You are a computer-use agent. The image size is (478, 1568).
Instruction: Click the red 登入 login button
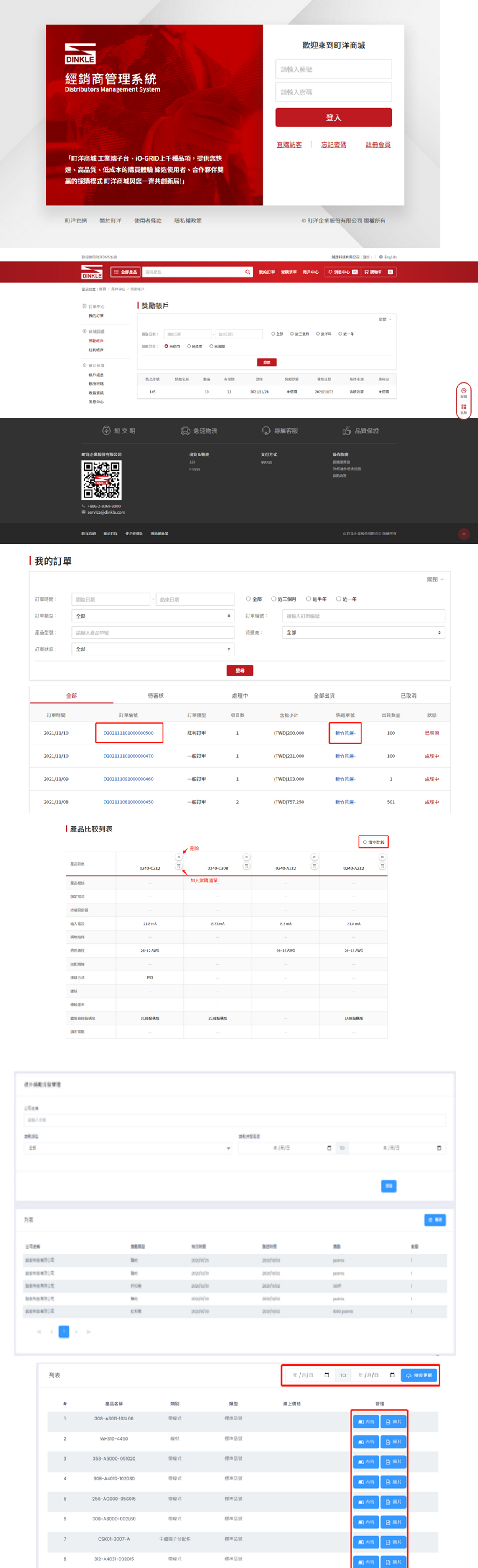point(333,117)
